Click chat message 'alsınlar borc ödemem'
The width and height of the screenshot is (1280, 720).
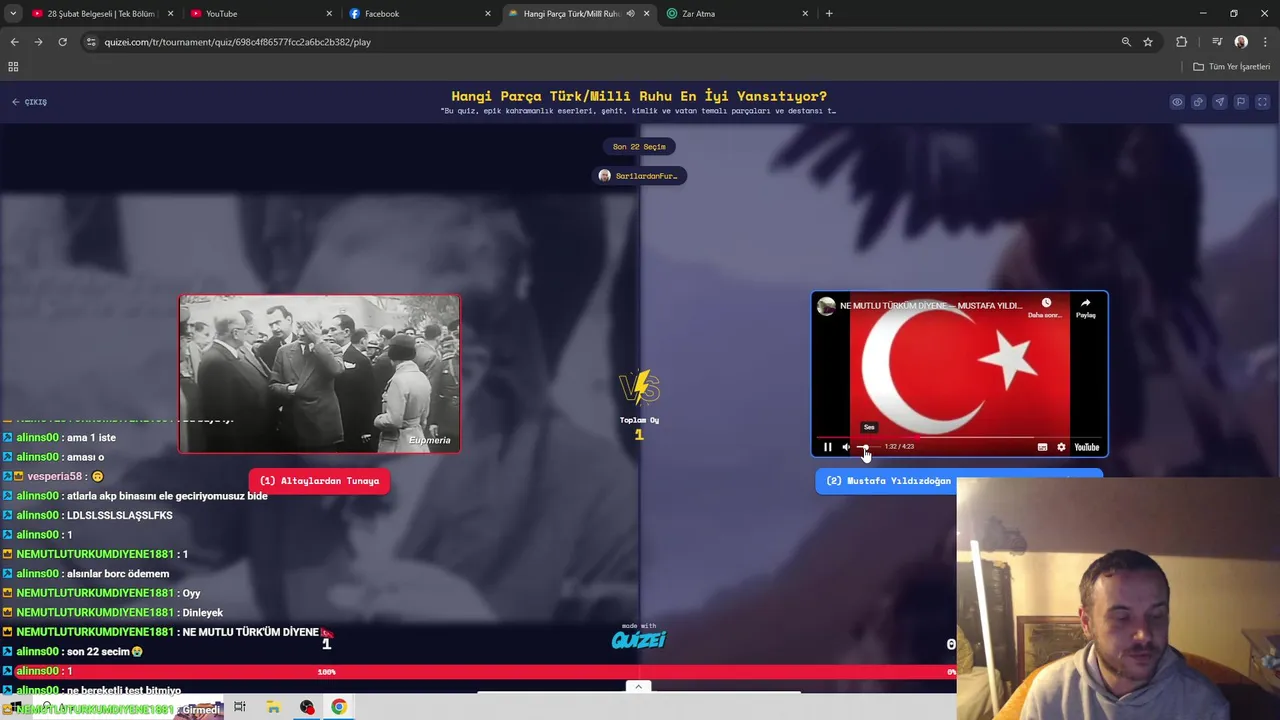pos(118,574)
